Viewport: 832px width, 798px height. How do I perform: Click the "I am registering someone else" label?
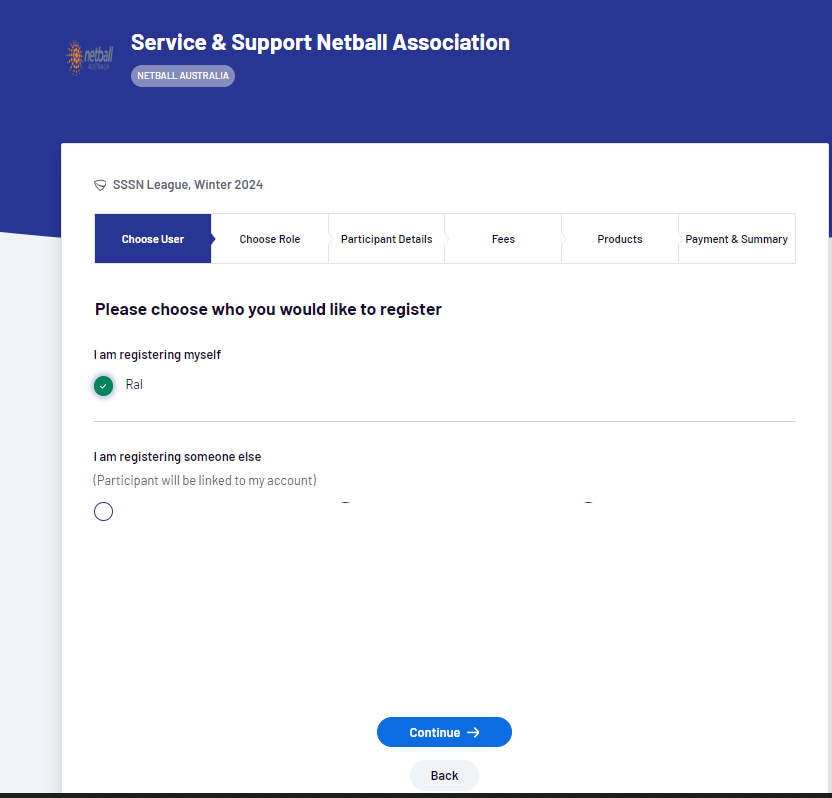[177, 457]
